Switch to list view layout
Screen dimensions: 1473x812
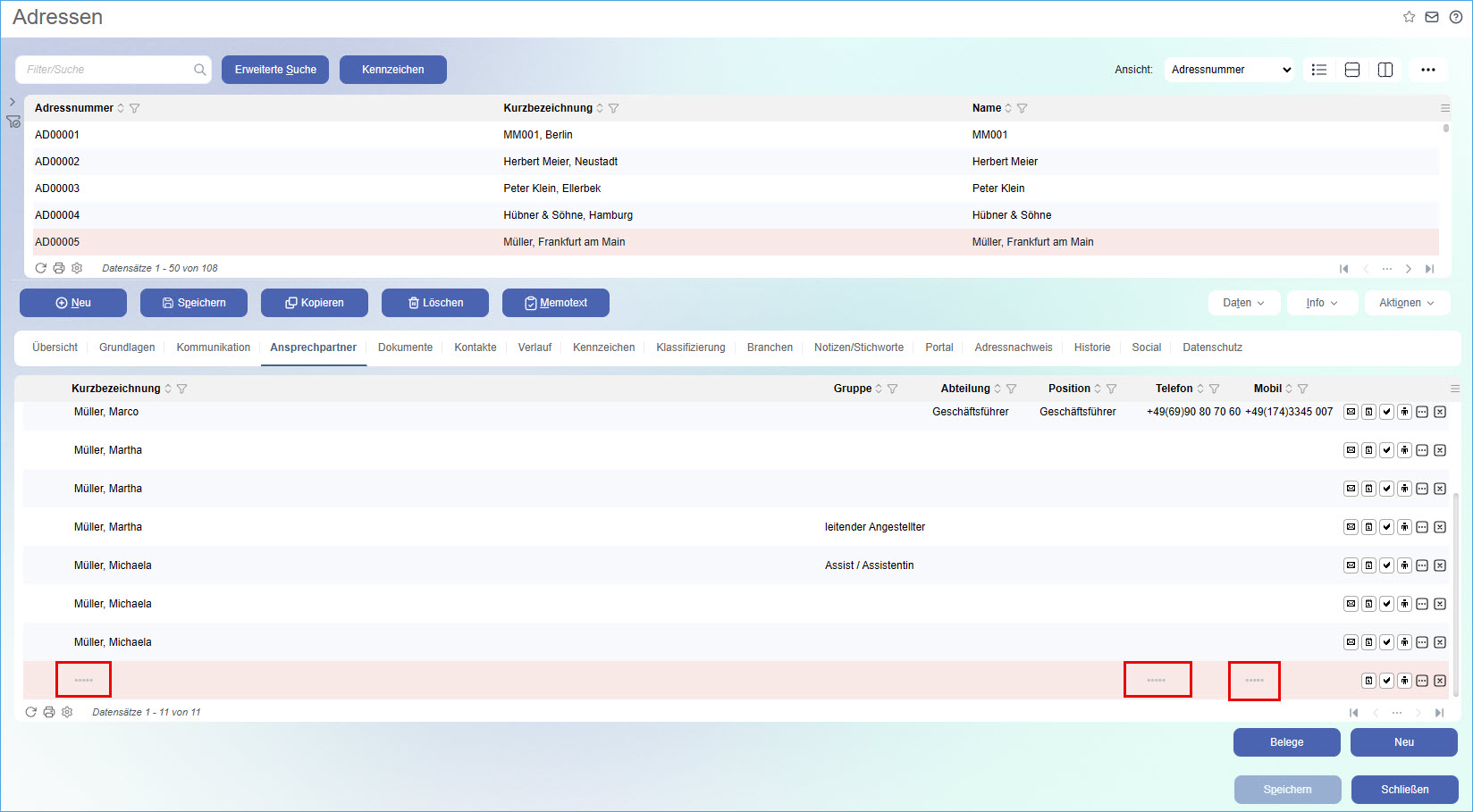1318,70
